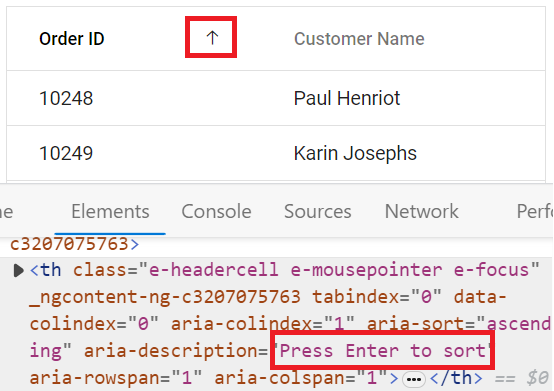
Task: Select the 10249 order cell
Action: pyautogui.click(x=66, y=153)
